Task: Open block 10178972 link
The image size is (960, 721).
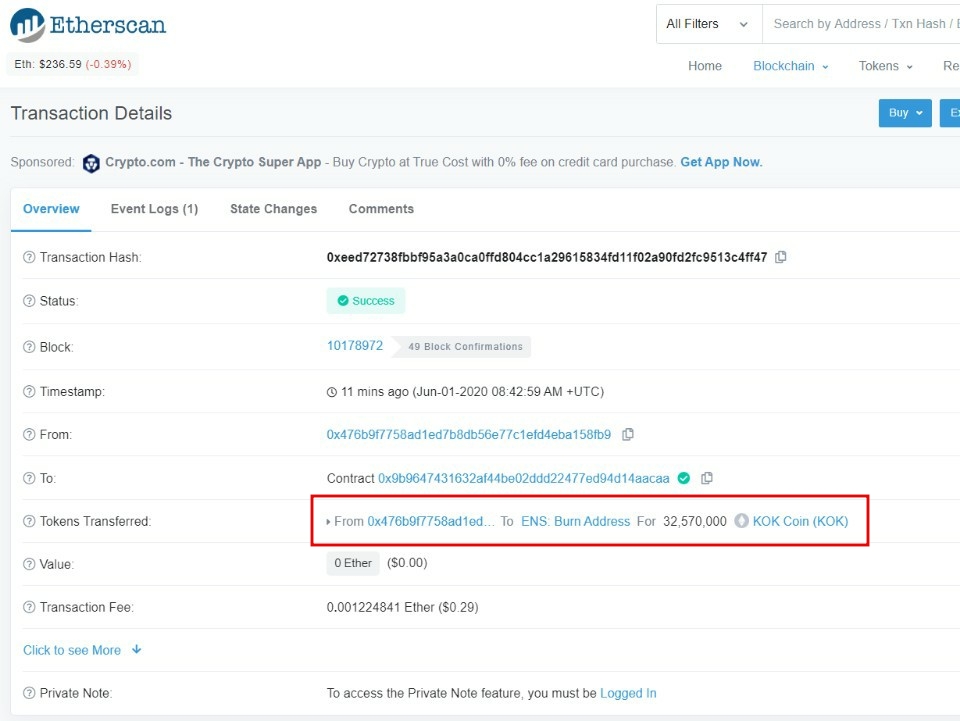Action: pos(354,346)
